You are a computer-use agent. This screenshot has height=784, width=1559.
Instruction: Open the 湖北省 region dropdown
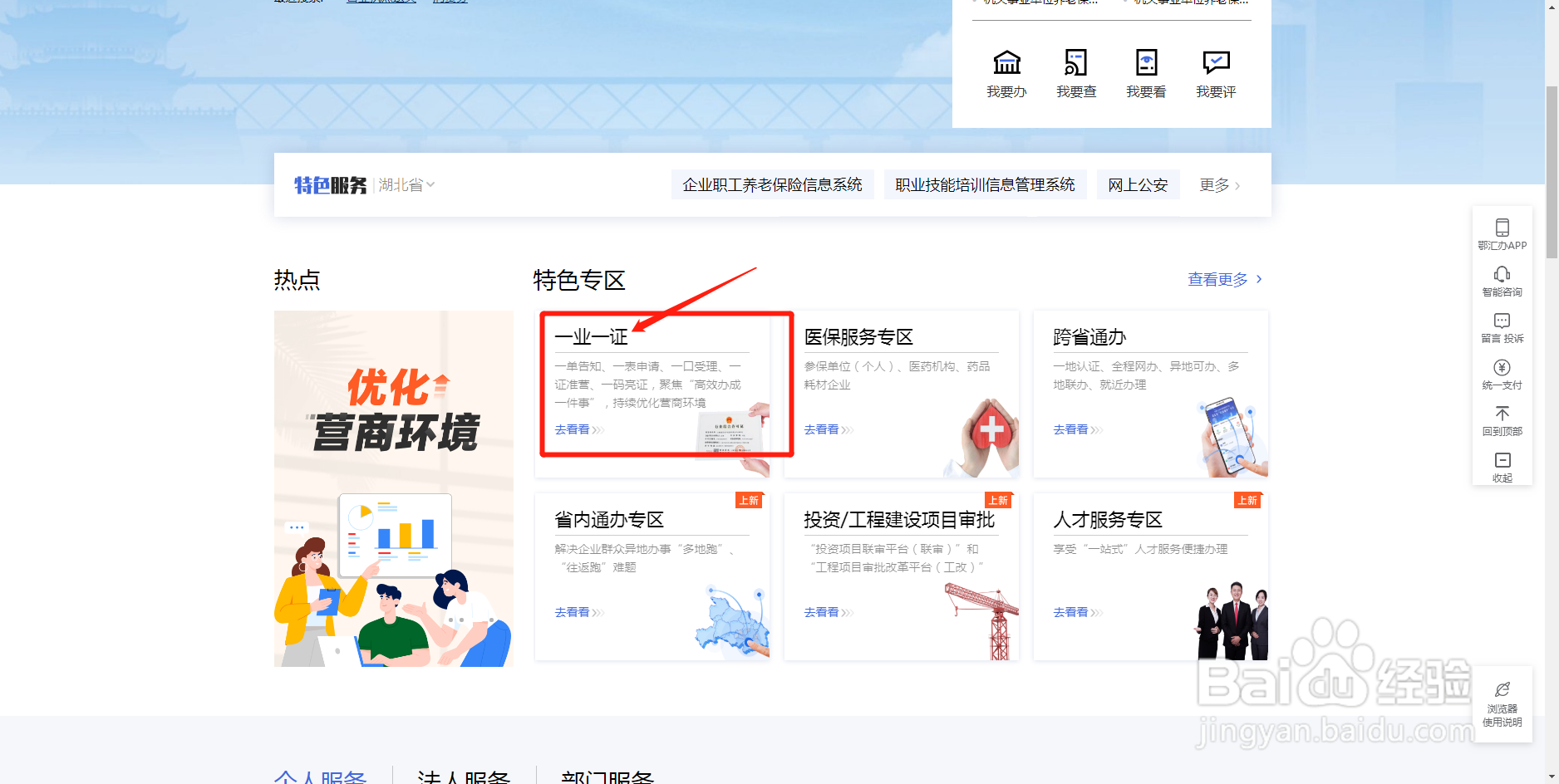[x=406, y=184]
